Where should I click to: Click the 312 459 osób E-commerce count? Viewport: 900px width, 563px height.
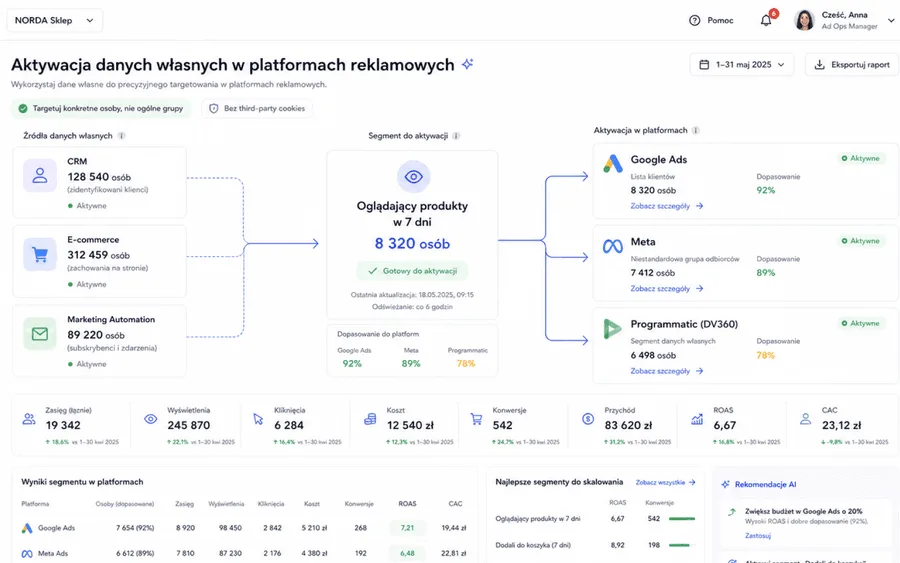[98, 255]
